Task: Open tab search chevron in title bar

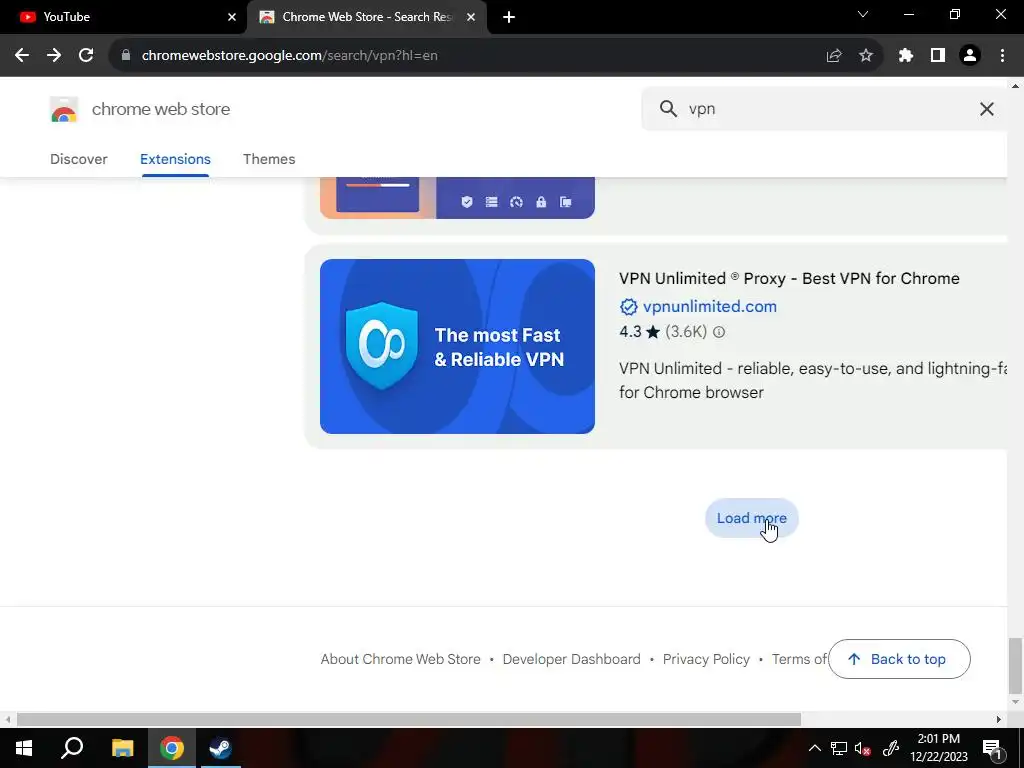Action: [863, 14]
